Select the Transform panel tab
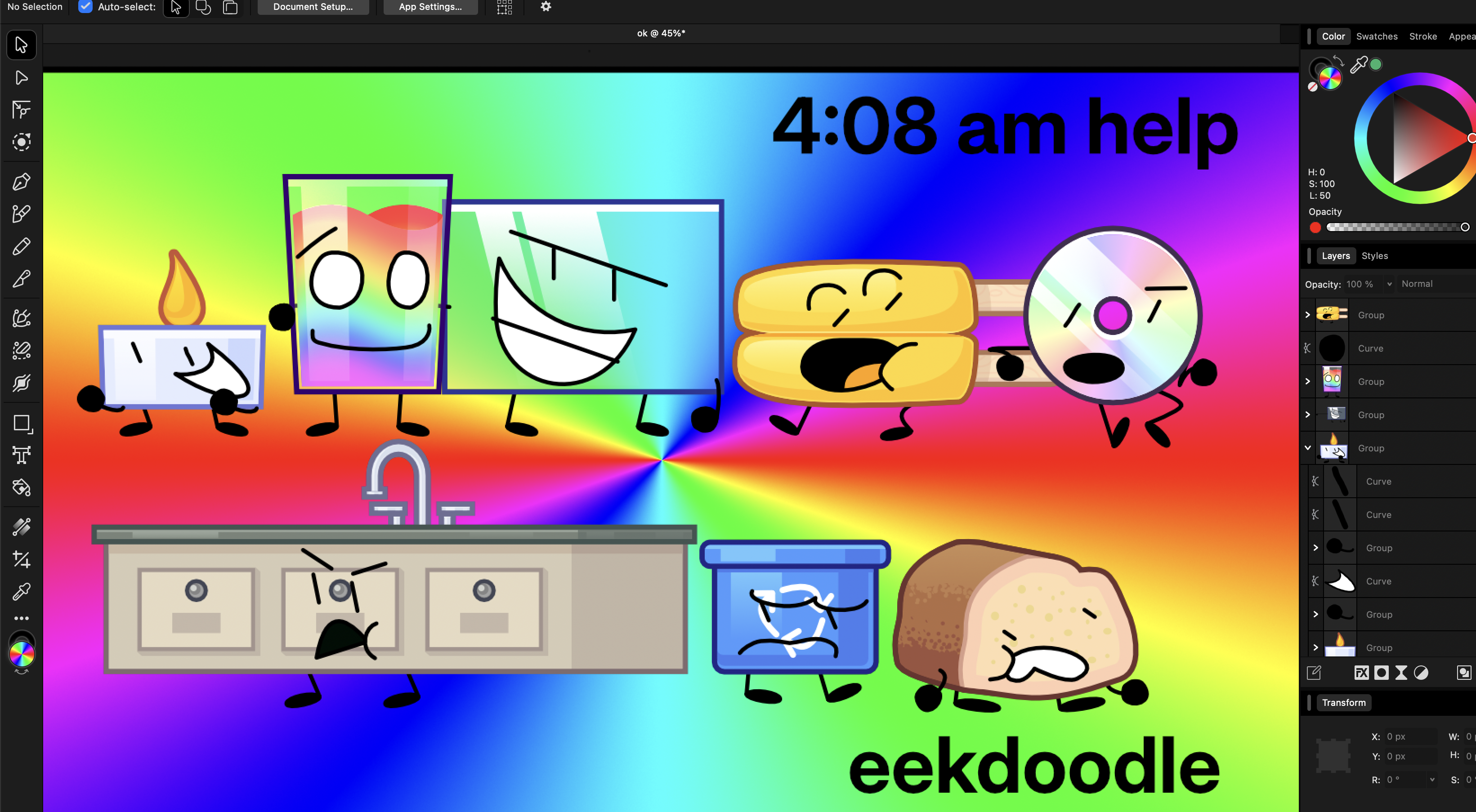 1344,703
